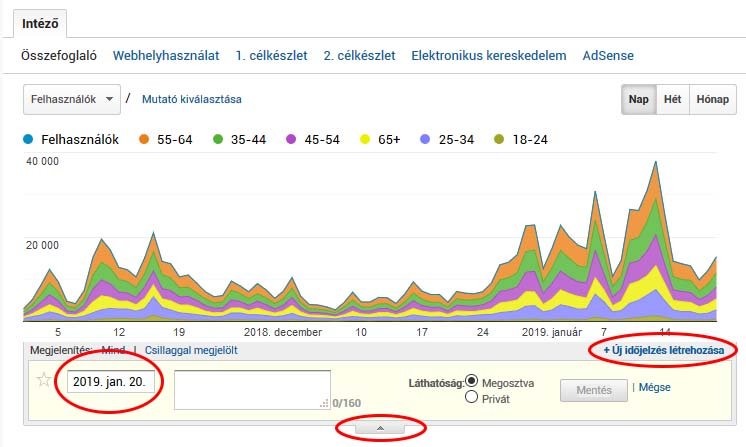Open the Elektronikus kereskedelem tab
Viewport: 746px width, 447px height.
pyautogui.click(x=489, y=56)
